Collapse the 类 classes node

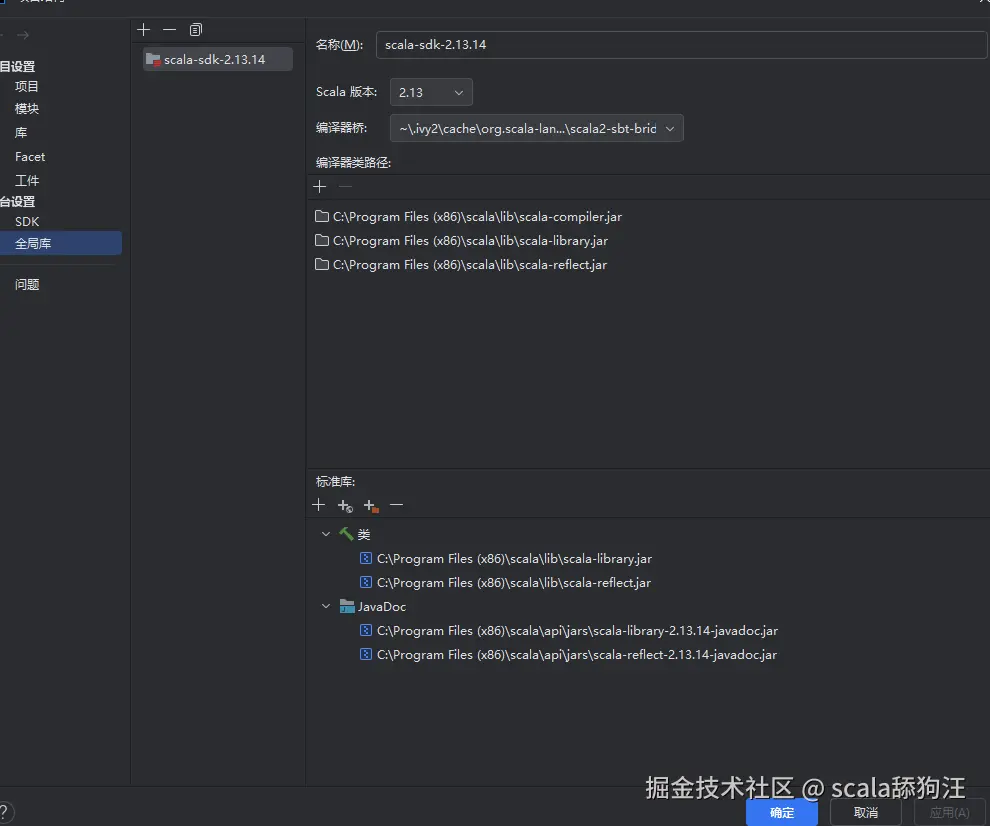pyautogui.click(x=325, y=534)
